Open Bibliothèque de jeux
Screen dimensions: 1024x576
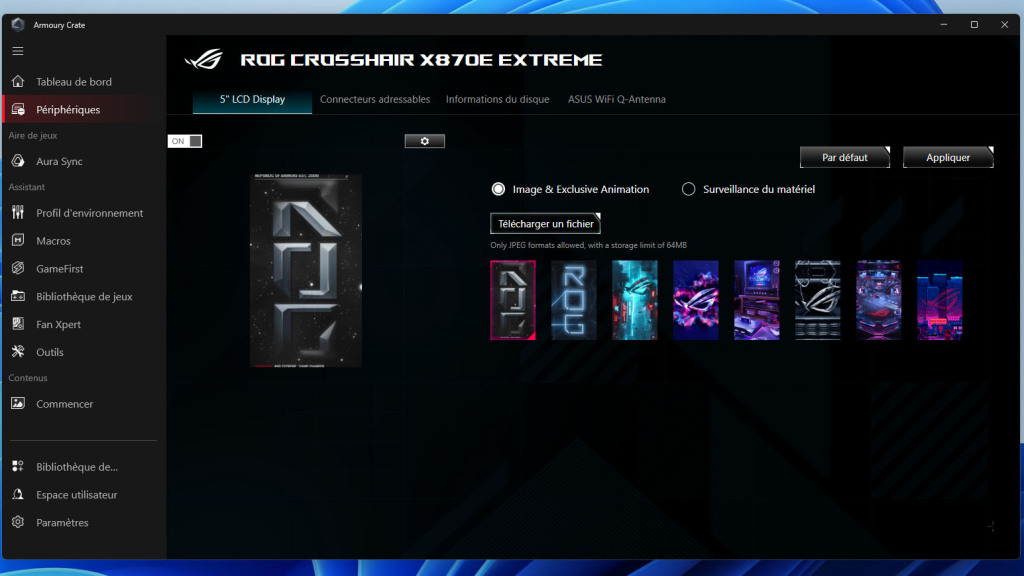click(84, 296)
